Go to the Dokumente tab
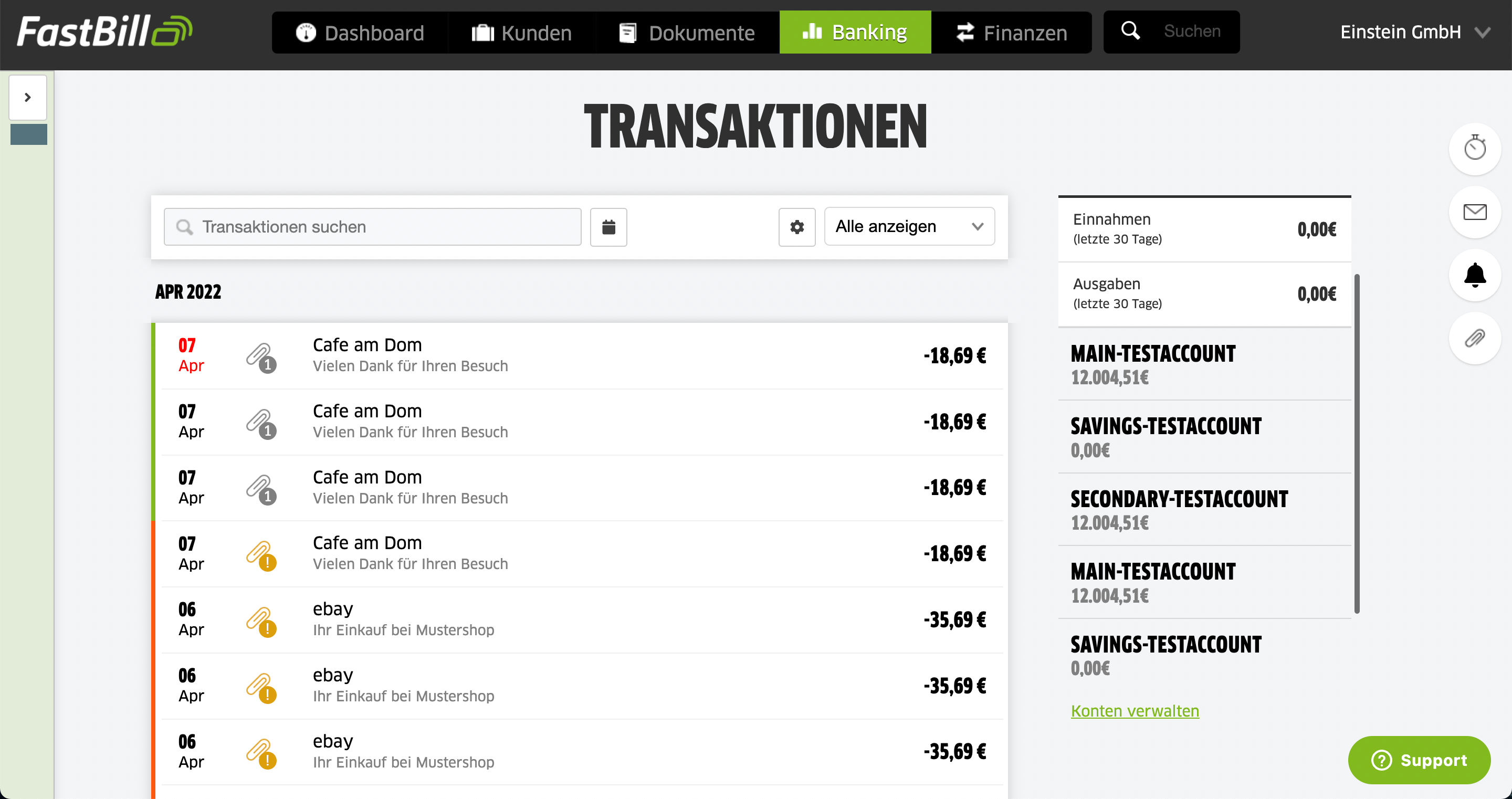The image size is (1512, 799). (687, 33)
